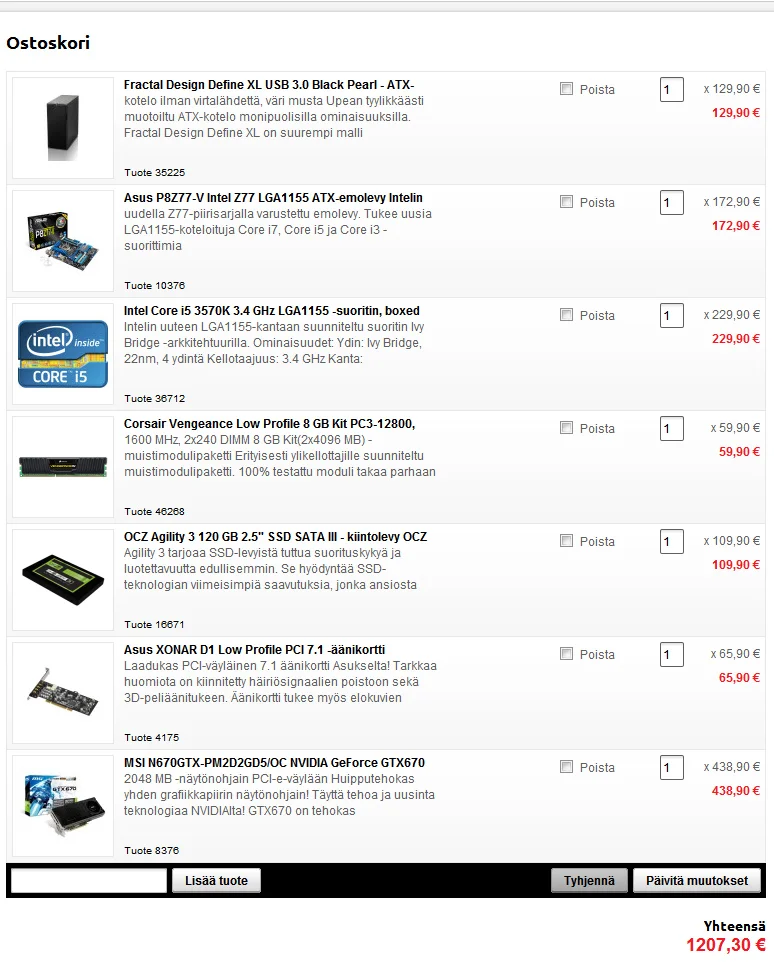
Task: Open the Intel Core i5 3570K product title
Action: coord(272,310)
